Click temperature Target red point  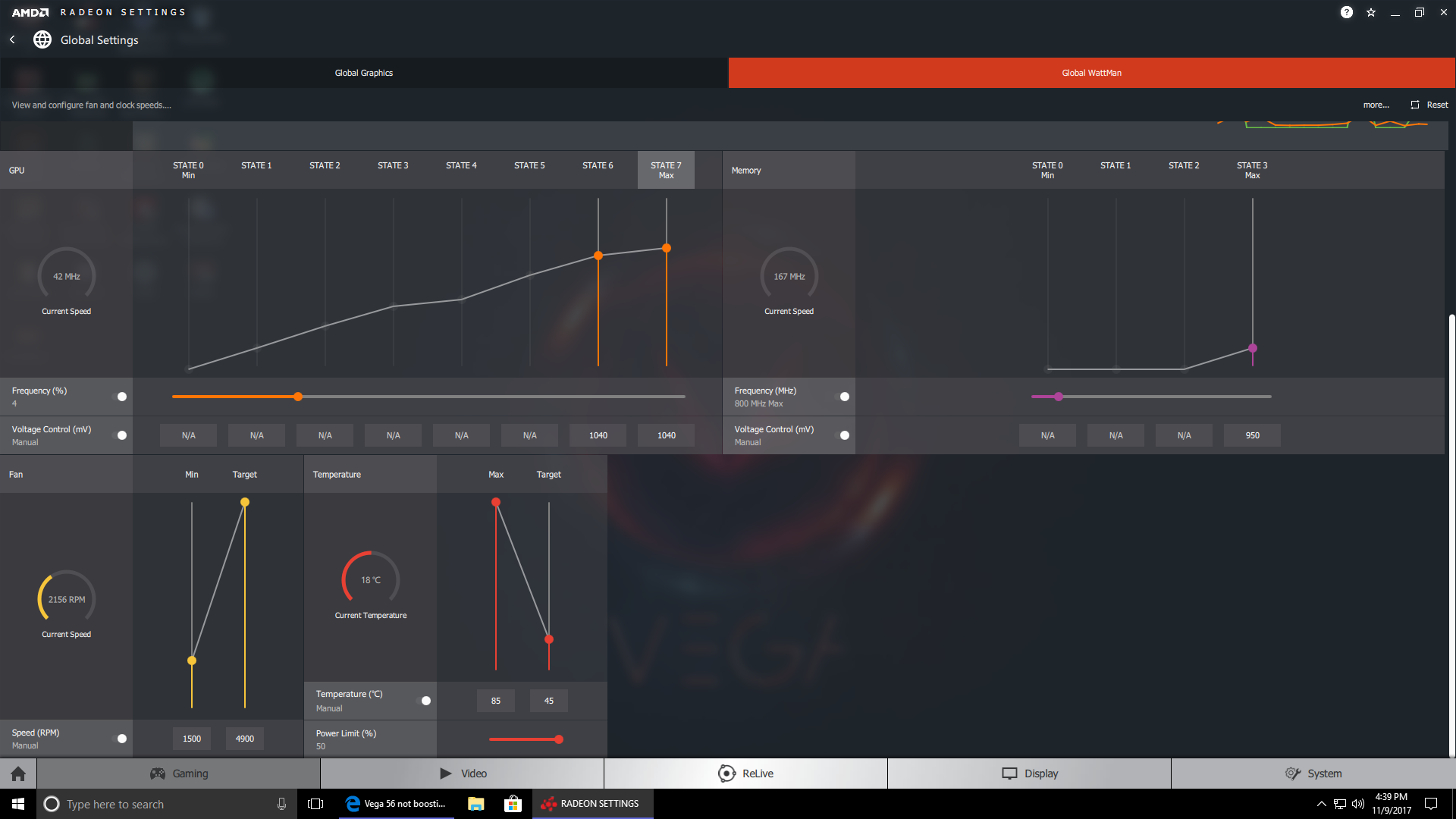tap(549, 639)
